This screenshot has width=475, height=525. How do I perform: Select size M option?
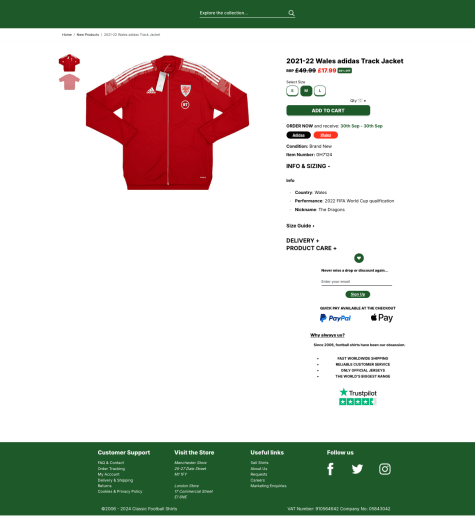(x=306, y=91)
